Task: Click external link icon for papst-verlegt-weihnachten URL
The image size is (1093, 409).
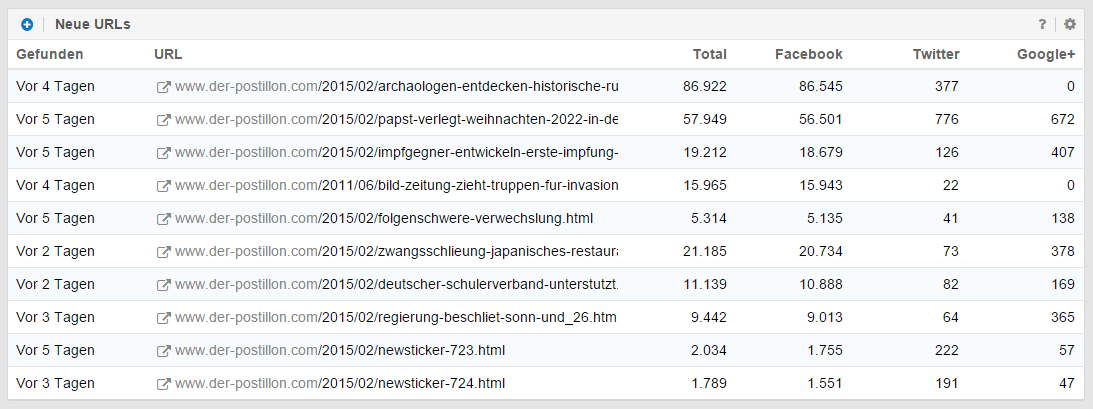Action: (163, 120)
